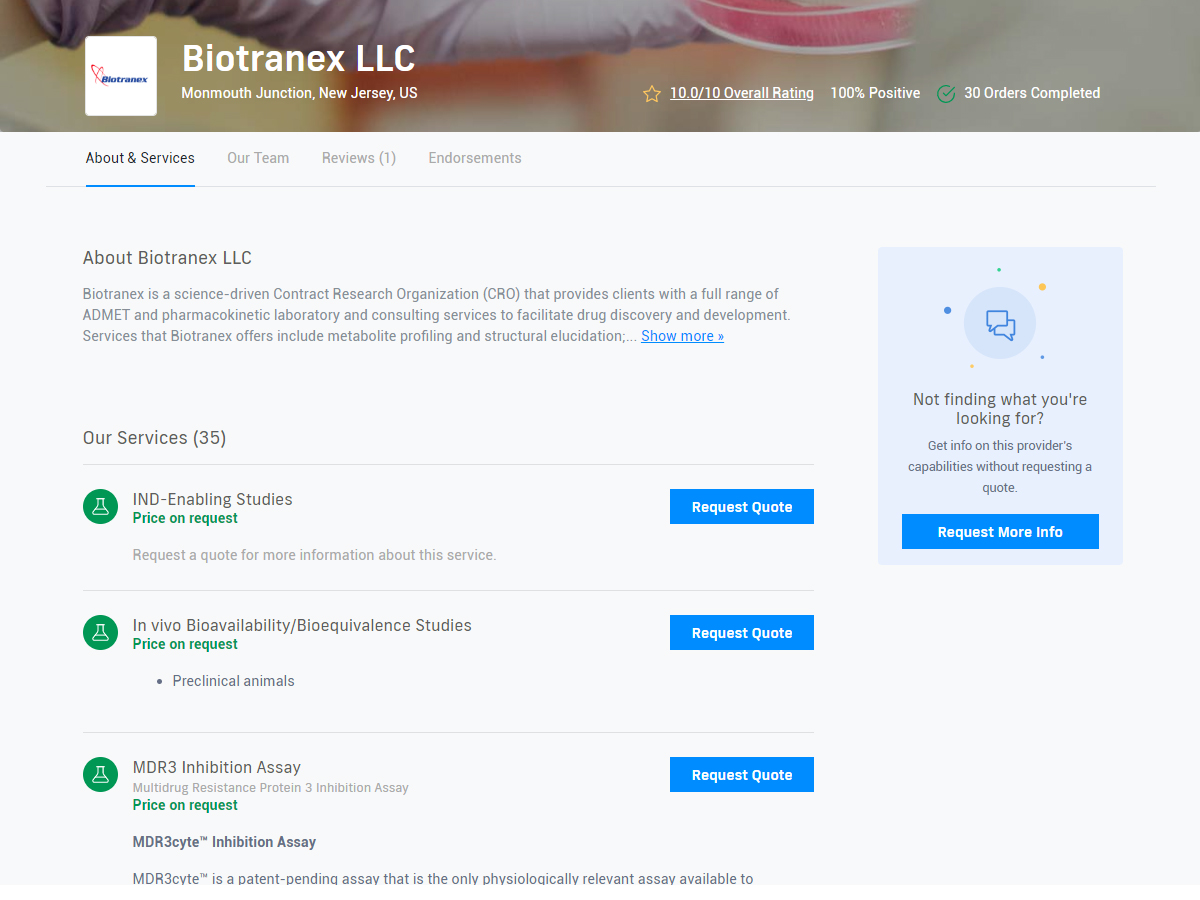The width and height of the screenshot is (1200, 900).
Task: Request quote for MDR3 Inhibition Assay
Action: tap(741, 775)
